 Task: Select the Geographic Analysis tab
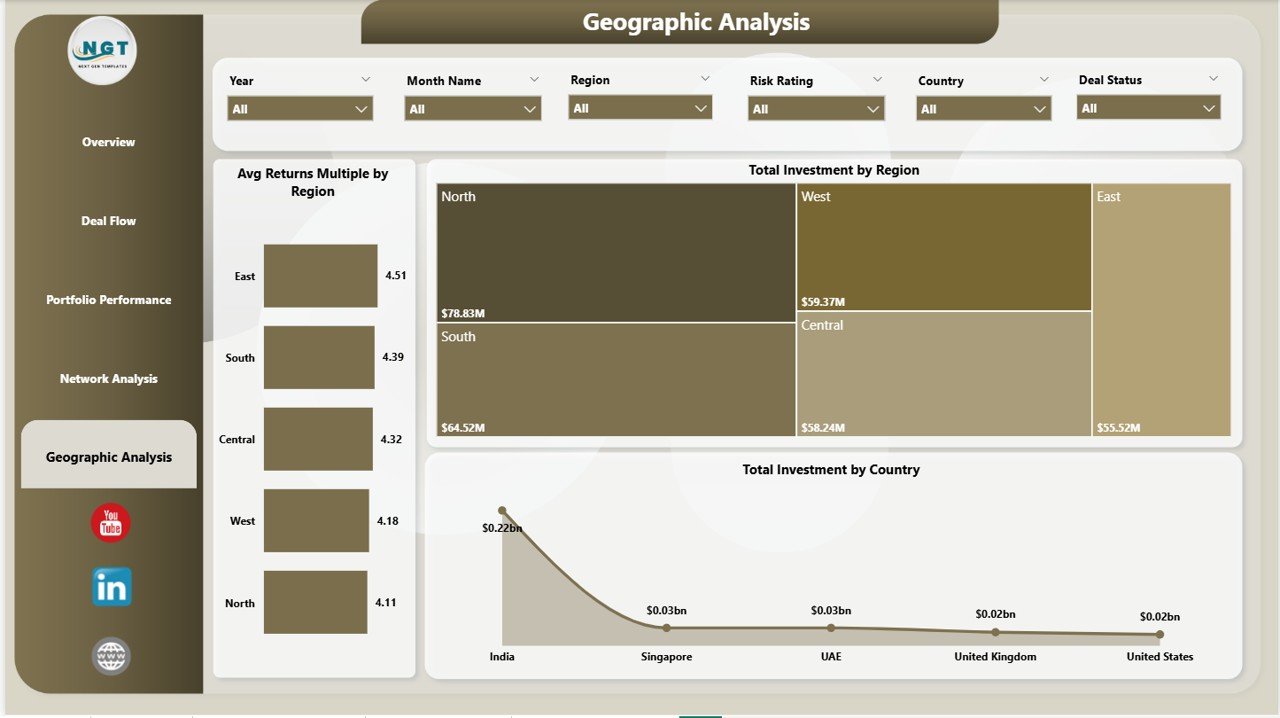[x=109, y=456]
